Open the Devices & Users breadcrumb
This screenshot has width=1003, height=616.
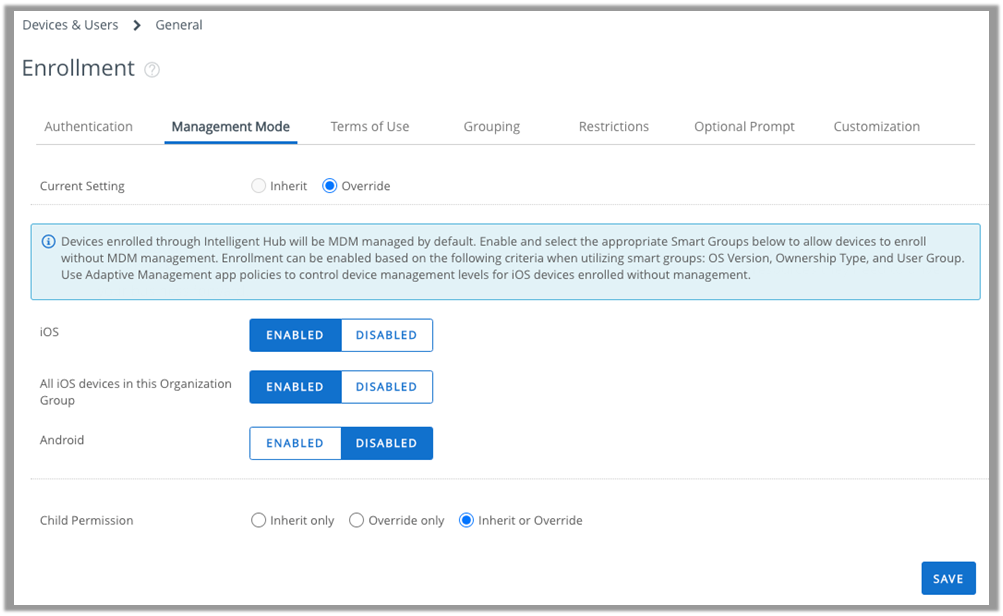tap(70, 25)
